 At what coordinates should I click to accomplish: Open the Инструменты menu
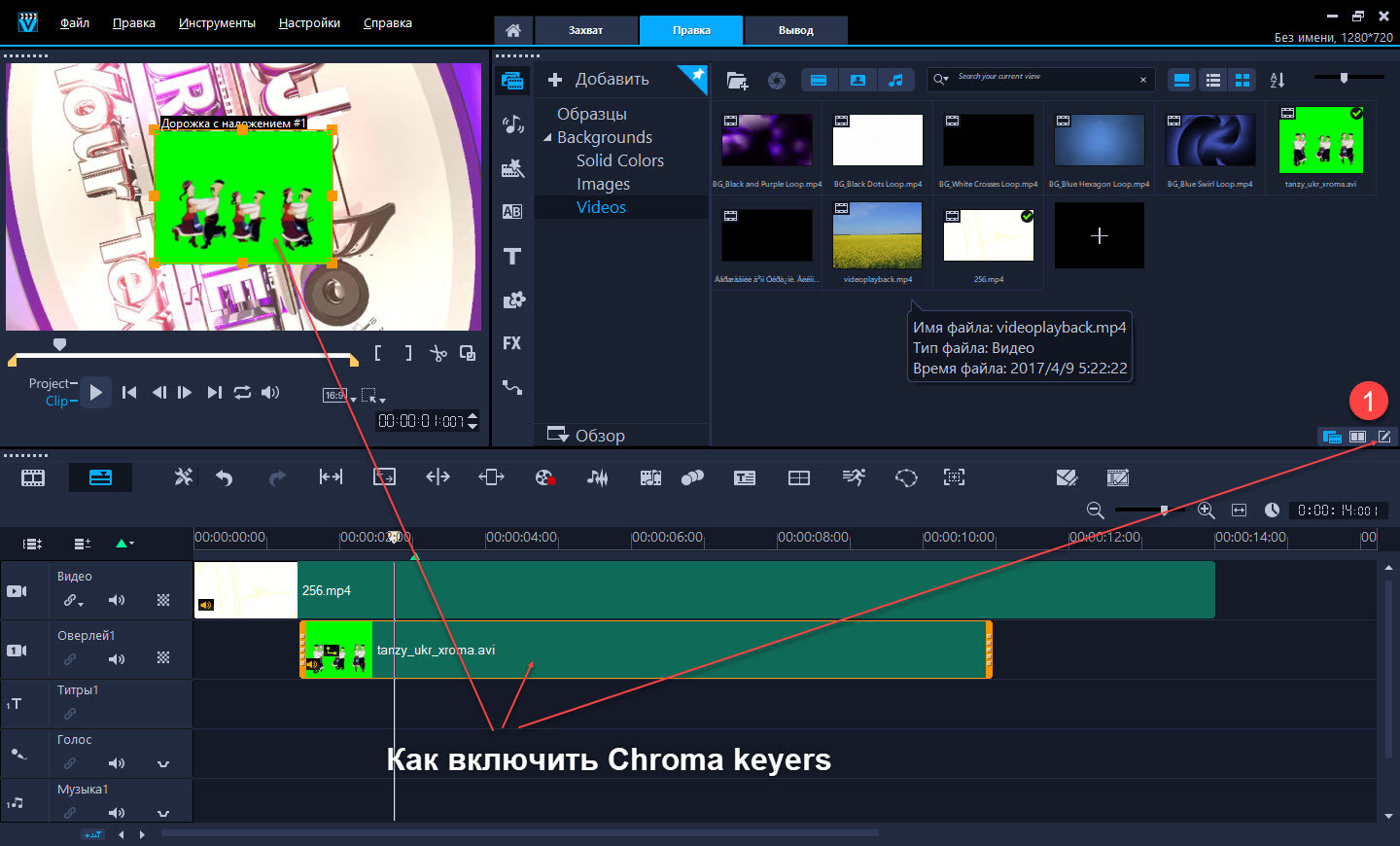pyautogui.click(x=217, y=22)
